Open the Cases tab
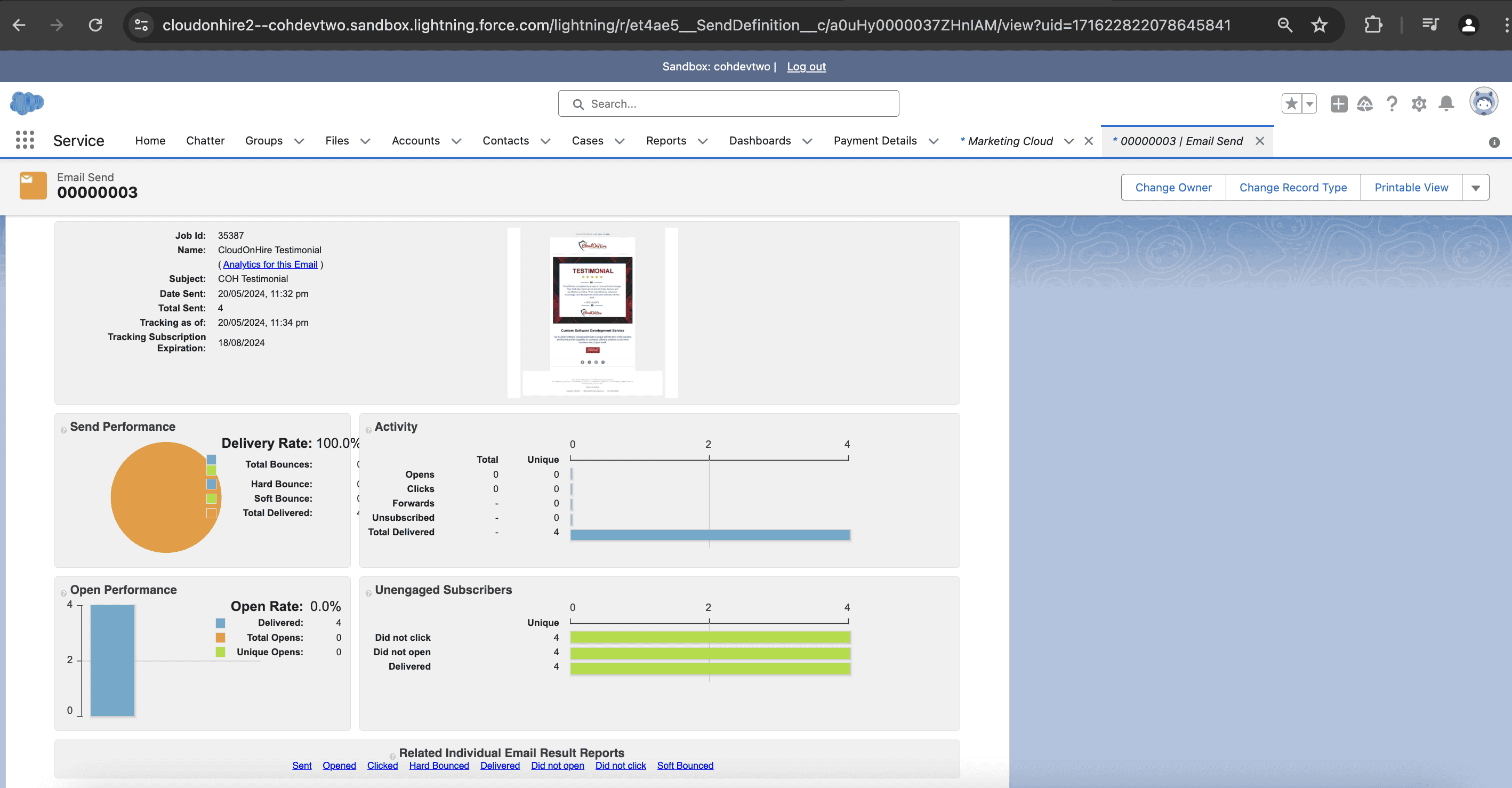Image resolution: width=1512 pixels, height=788 pixels. [x=588, y=140]
